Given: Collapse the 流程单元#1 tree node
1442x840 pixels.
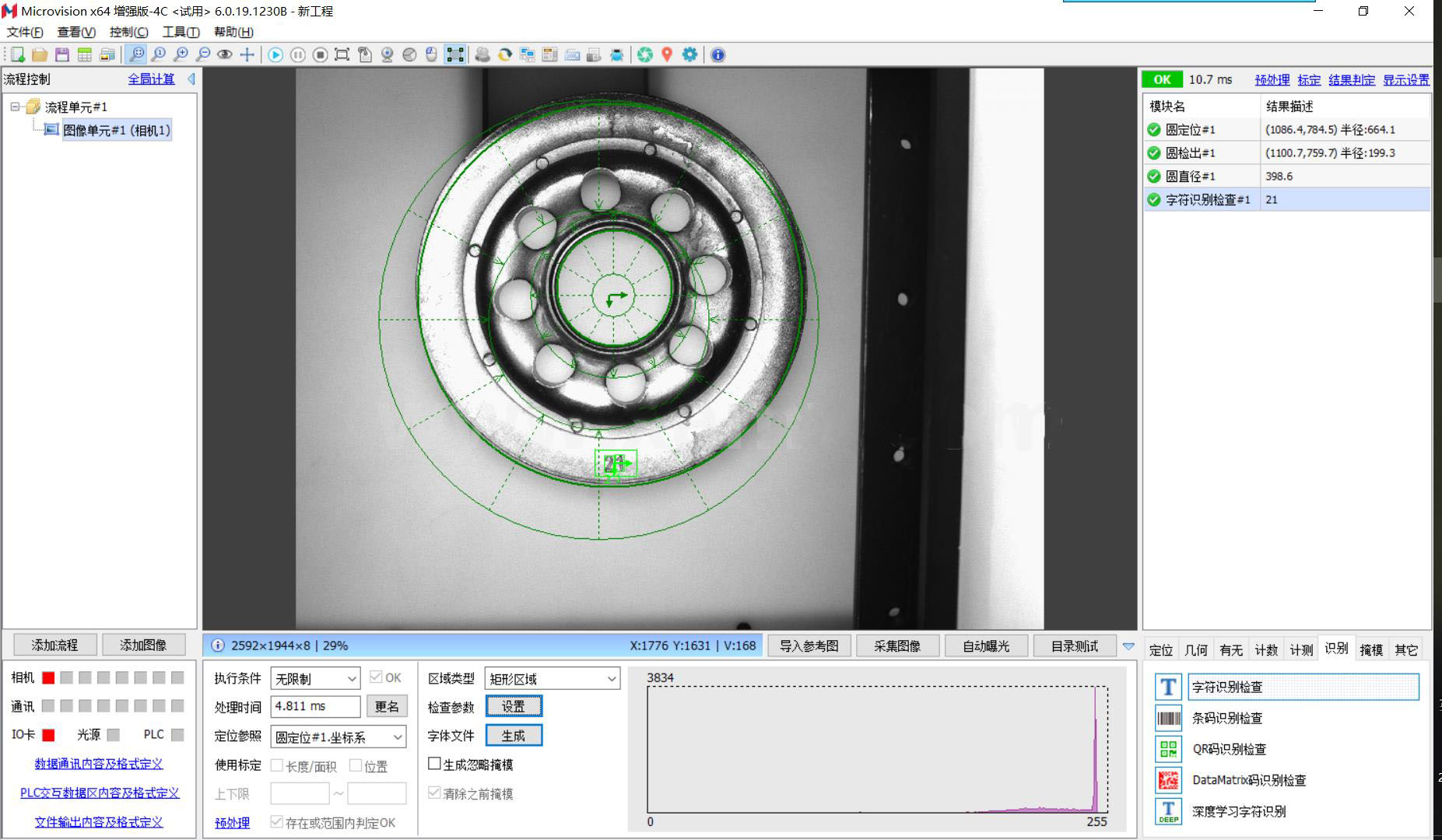Looking at the screenshot, I should (15, 107).
